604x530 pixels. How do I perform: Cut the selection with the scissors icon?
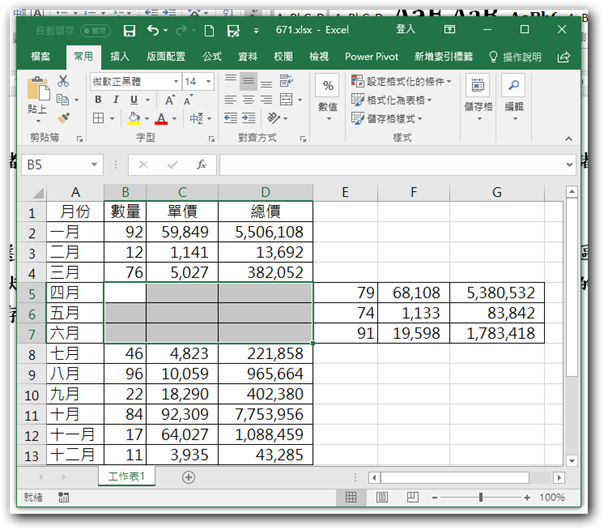coord(63,81)
